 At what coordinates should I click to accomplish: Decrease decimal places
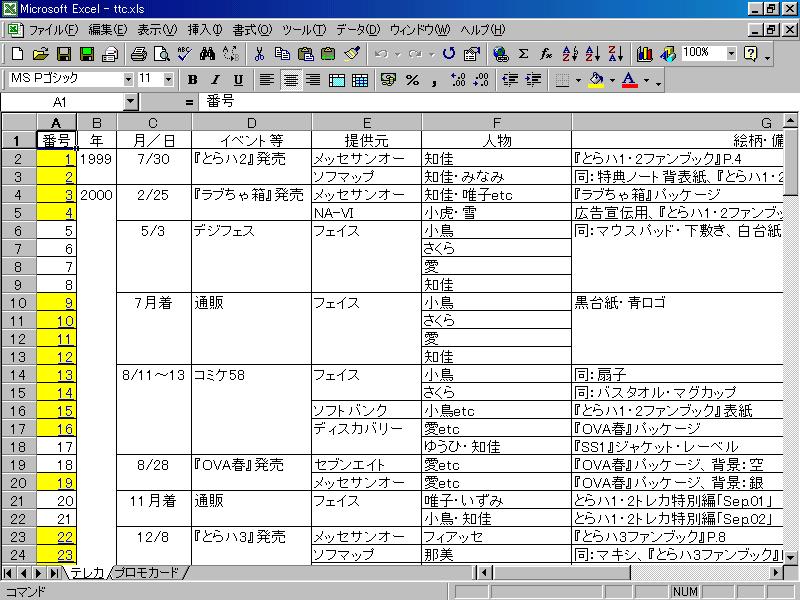pyautogui.click(x=481, y=80)
